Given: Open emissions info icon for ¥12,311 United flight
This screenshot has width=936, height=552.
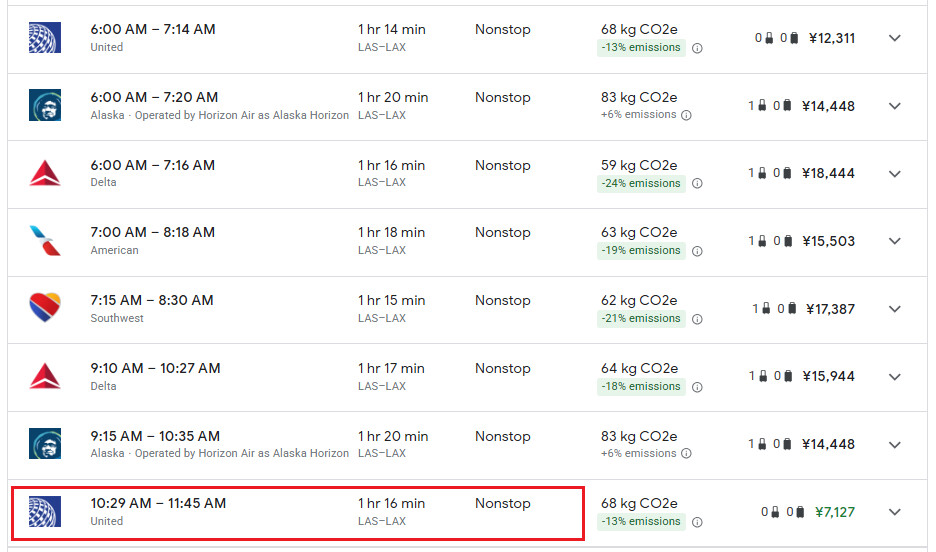Looking at the screenshot, I should [697, 48].
